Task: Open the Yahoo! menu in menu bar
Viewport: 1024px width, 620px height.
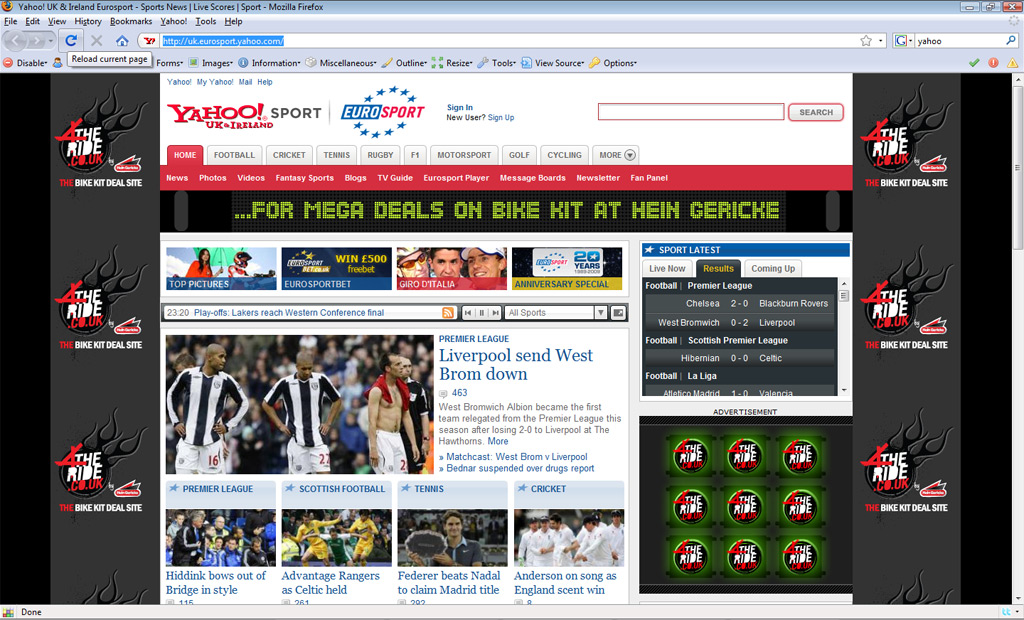Action: (x=174, y=22)
